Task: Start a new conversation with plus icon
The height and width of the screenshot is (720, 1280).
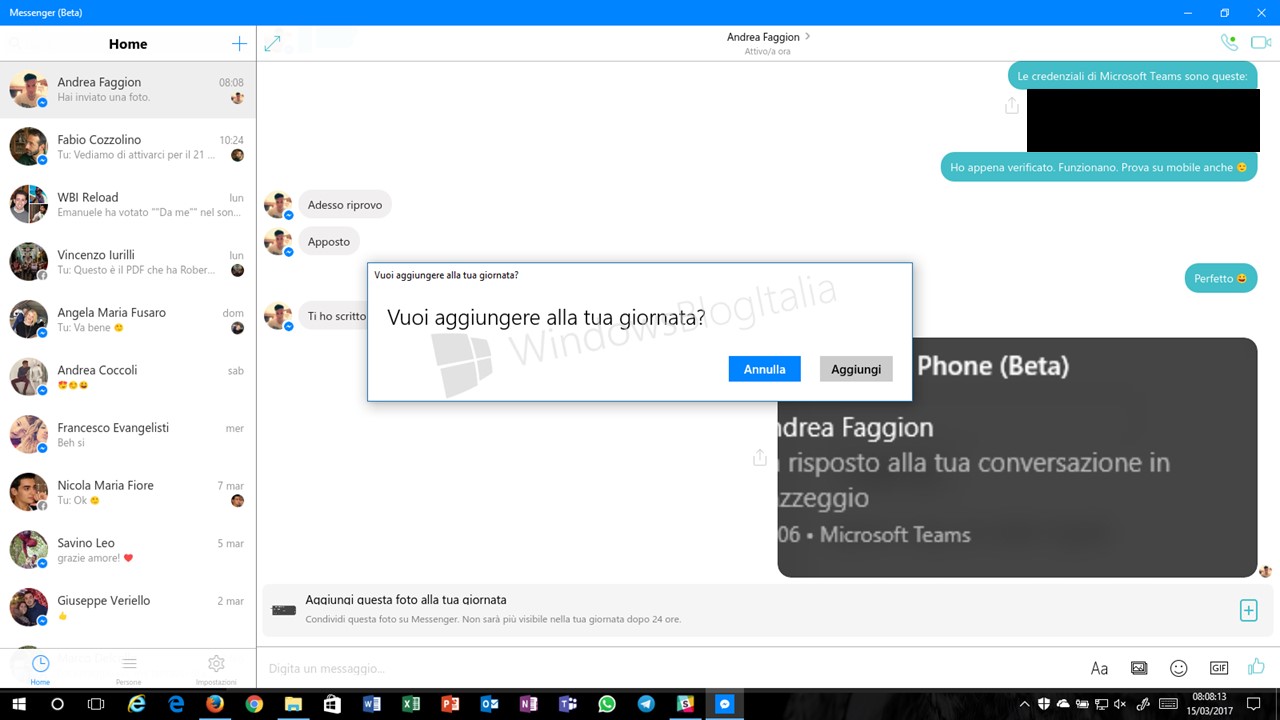Action: [239, 44]
